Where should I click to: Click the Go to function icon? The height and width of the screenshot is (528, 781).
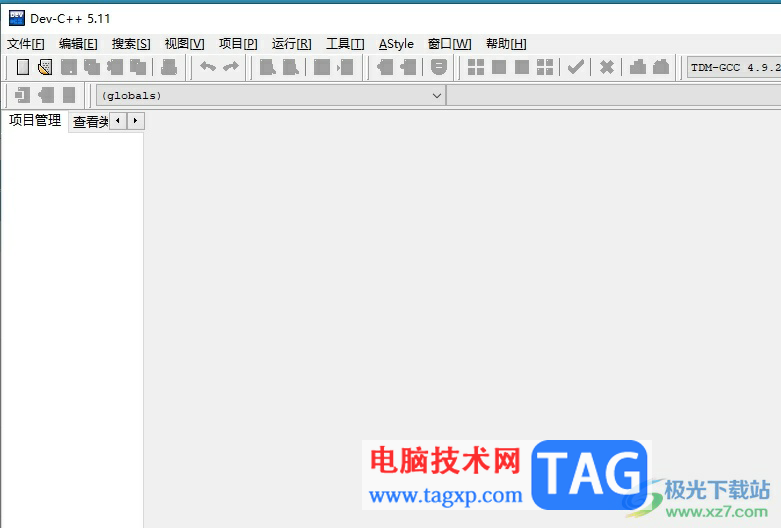[x=322, y=67]
